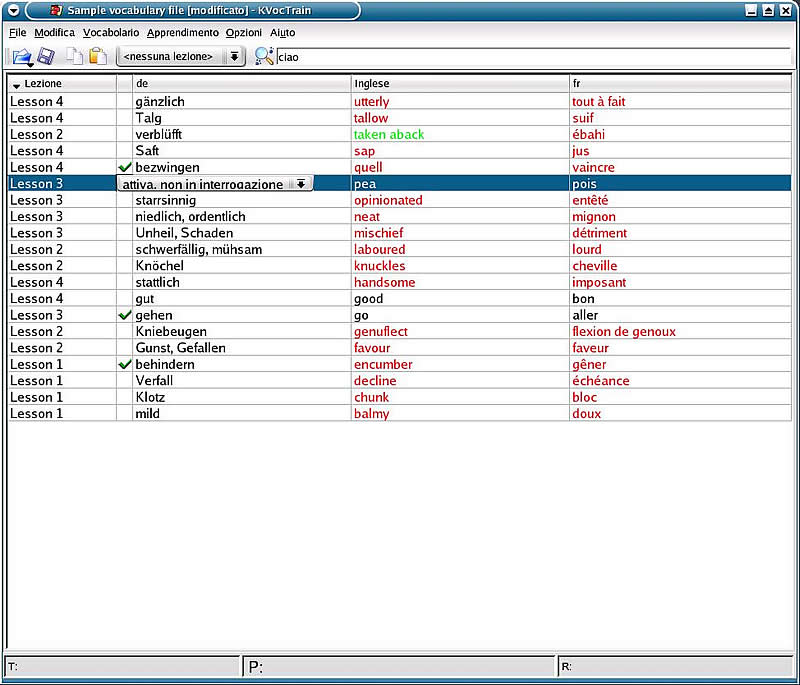
Task: Select the cell 'doux'
Action: point(680,414)
